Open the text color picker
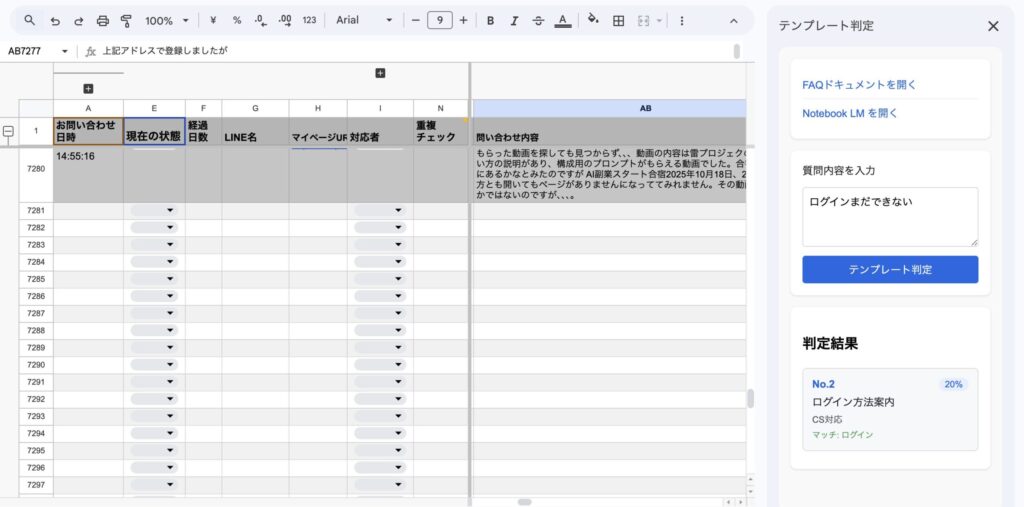 tap(563, 20)
